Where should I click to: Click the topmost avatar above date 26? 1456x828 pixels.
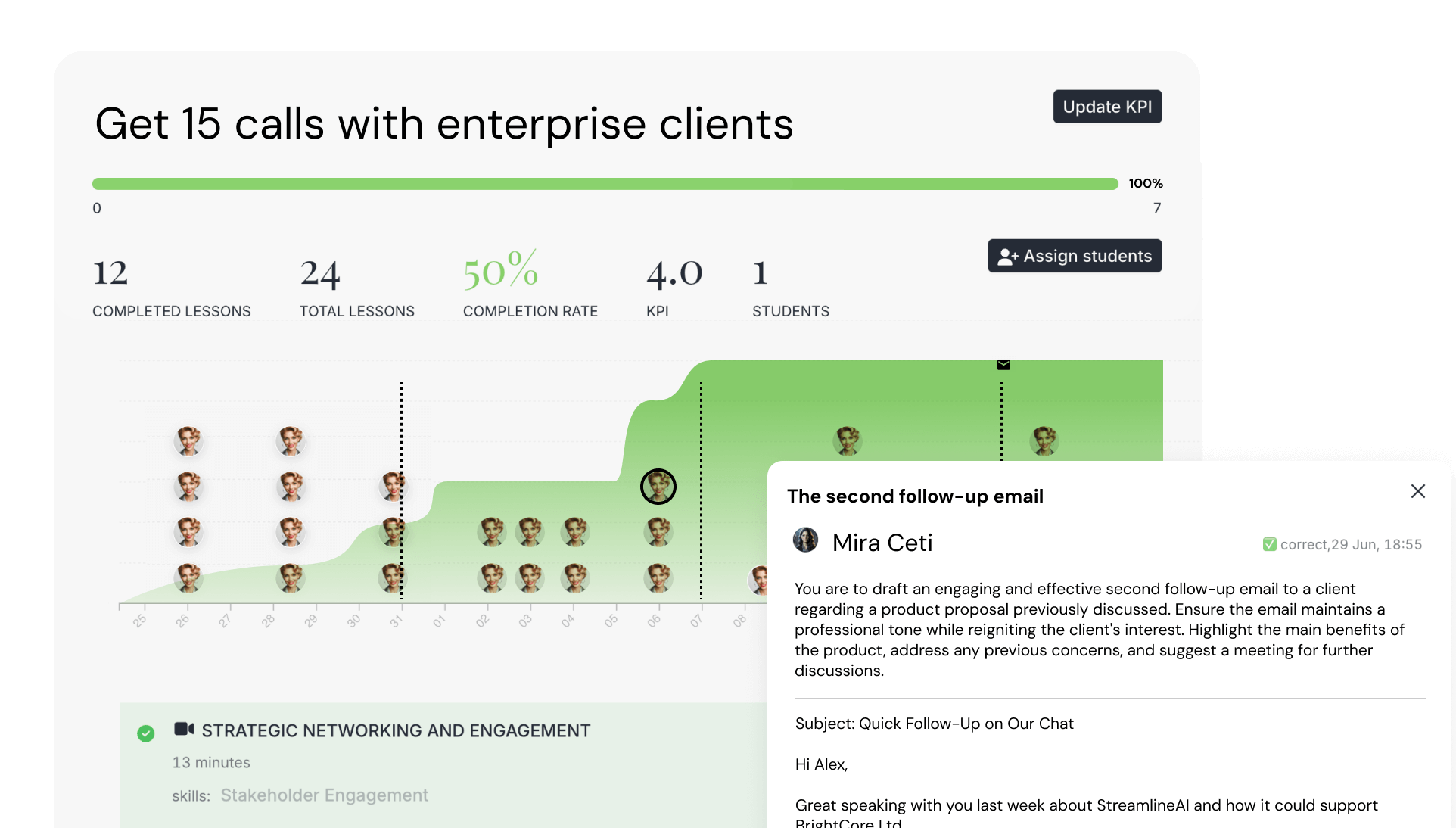click(x=188, y=440)
